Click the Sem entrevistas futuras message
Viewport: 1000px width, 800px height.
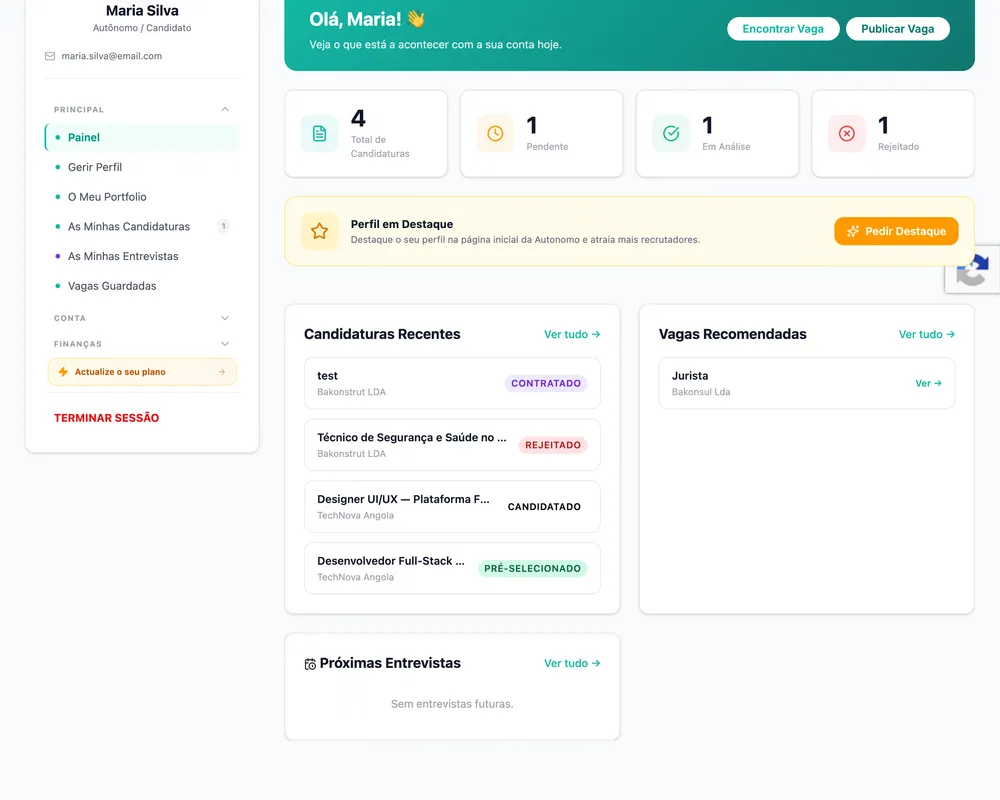[452, 704]
